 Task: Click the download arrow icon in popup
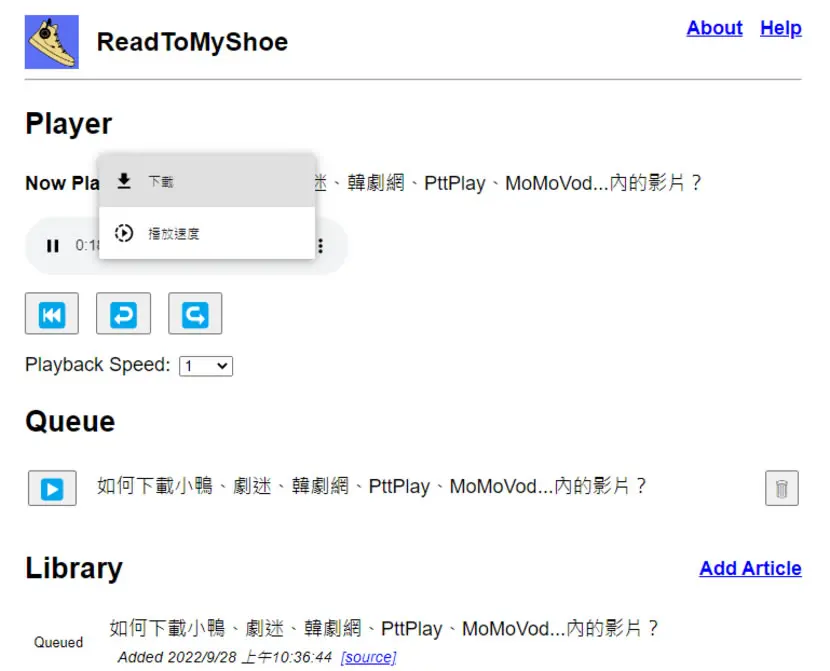tap(124, 181)
